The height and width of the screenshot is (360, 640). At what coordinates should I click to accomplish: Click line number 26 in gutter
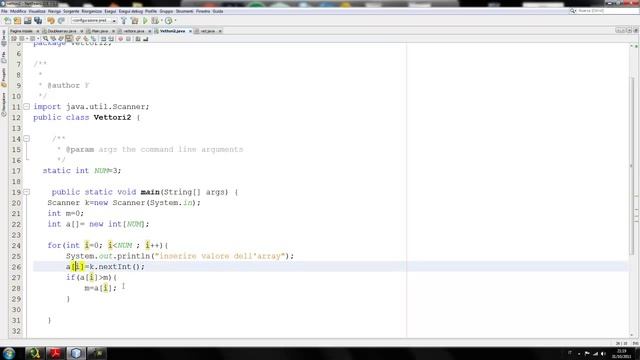click(x=16, y=267)
